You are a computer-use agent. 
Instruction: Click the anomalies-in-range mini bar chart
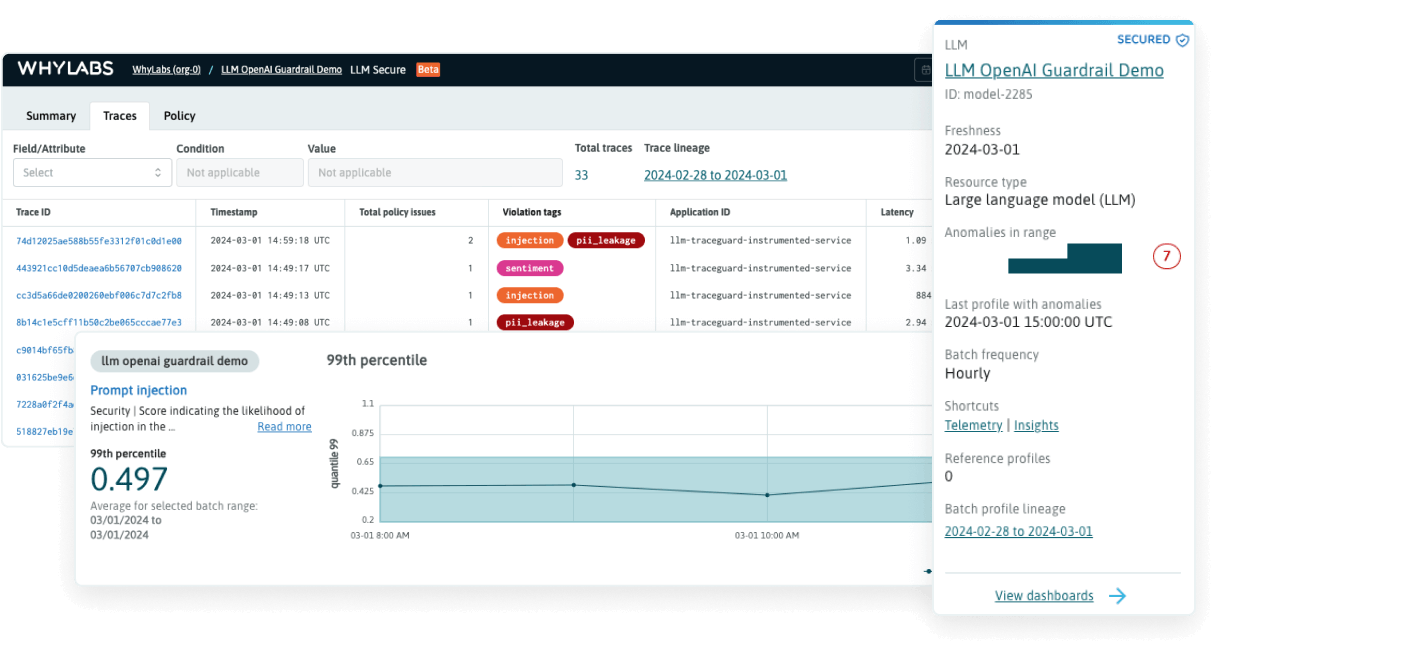click(x=1064, y=258)
